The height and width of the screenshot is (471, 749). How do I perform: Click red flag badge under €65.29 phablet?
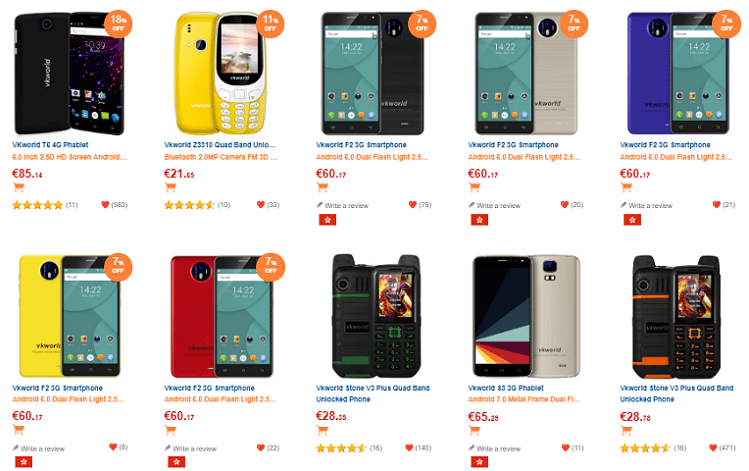tap(480, 462)
